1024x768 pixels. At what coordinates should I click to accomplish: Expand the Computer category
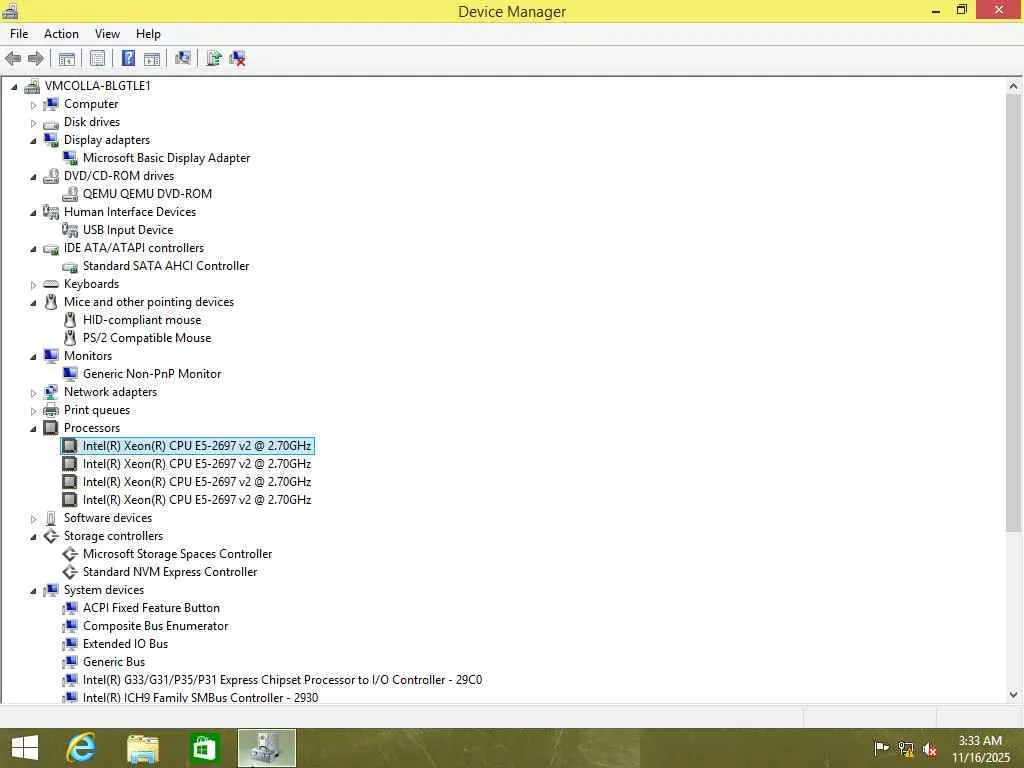[x=33, y=104]
